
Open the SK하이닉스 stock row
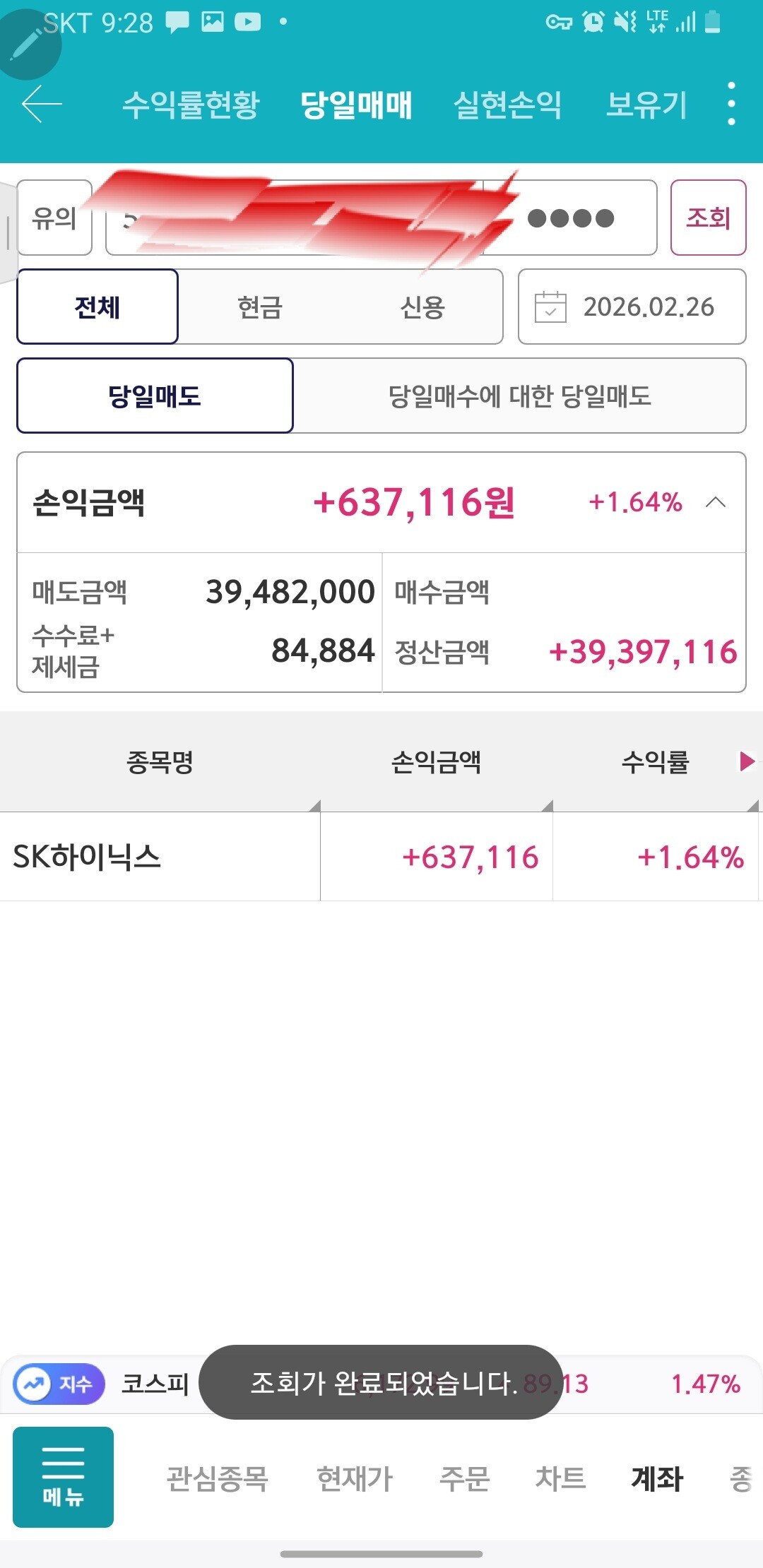click(x=381, y=857)
